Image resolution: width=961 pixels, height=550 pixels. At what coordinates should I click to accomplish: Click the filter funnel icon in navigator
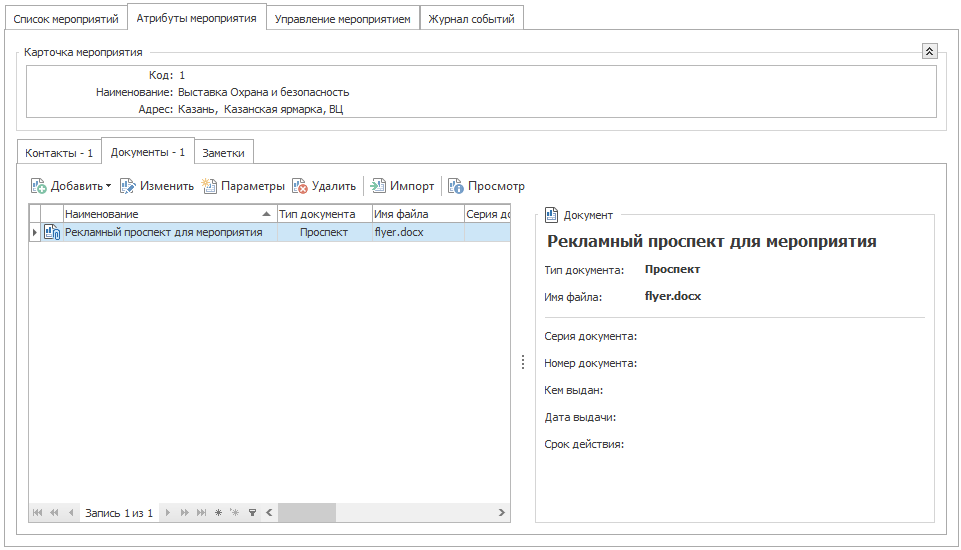point(252,513)
